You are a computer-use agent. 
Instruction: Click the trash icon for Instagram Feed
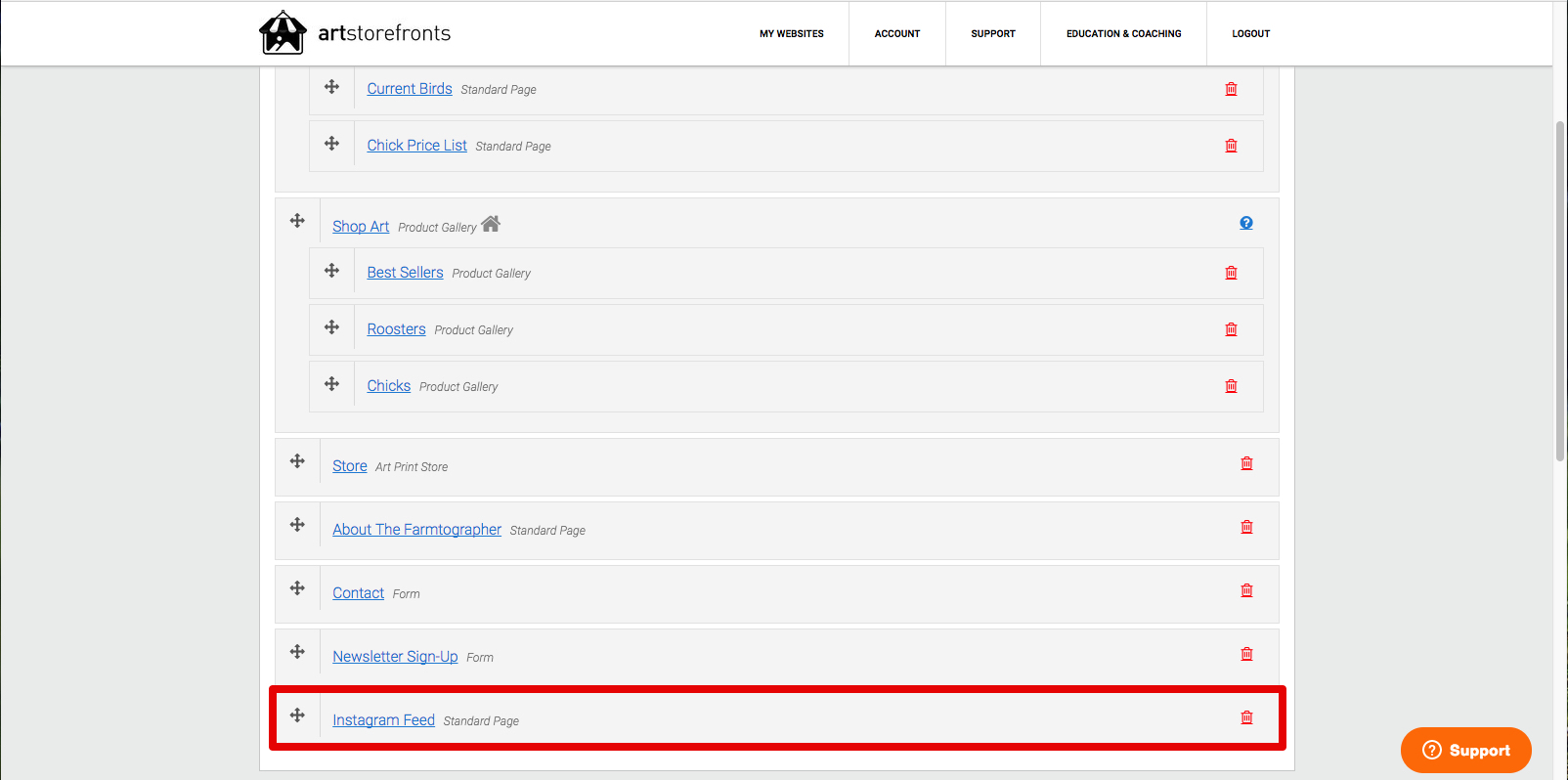tap(1246, 717)
